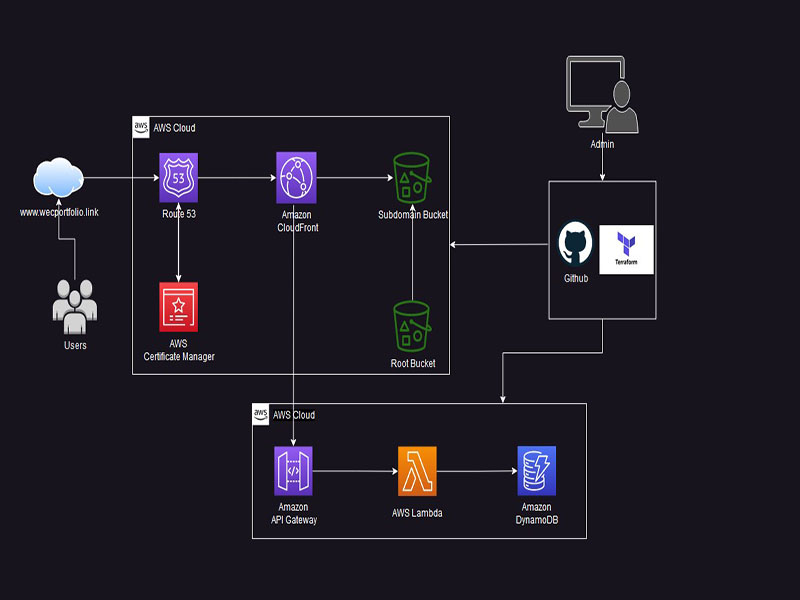Click the "Amazon API Gateway" label
800x600 pixels.
[x=294, y=514]
